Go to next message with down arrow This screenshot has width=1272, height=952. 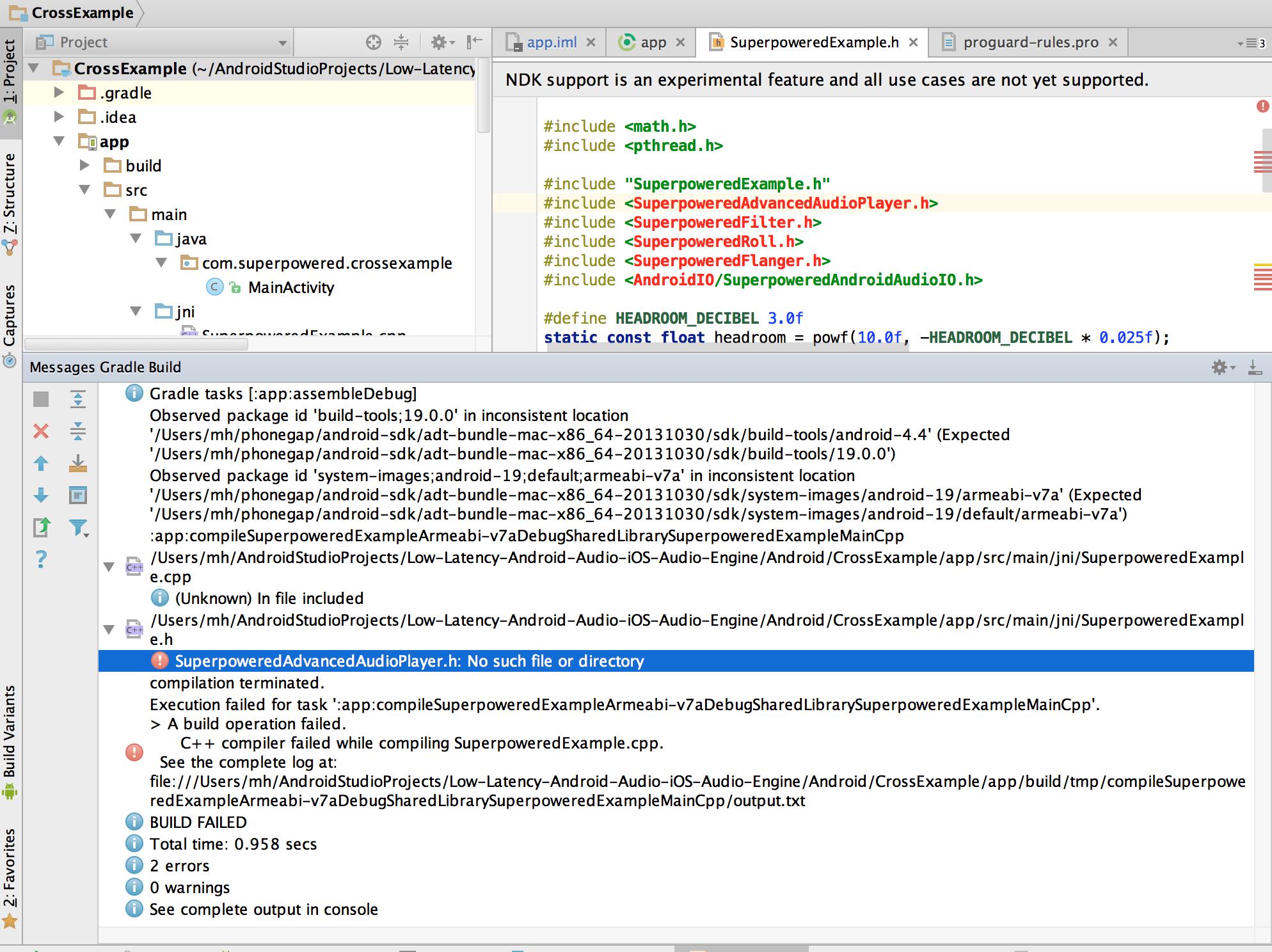pos(41,495)
